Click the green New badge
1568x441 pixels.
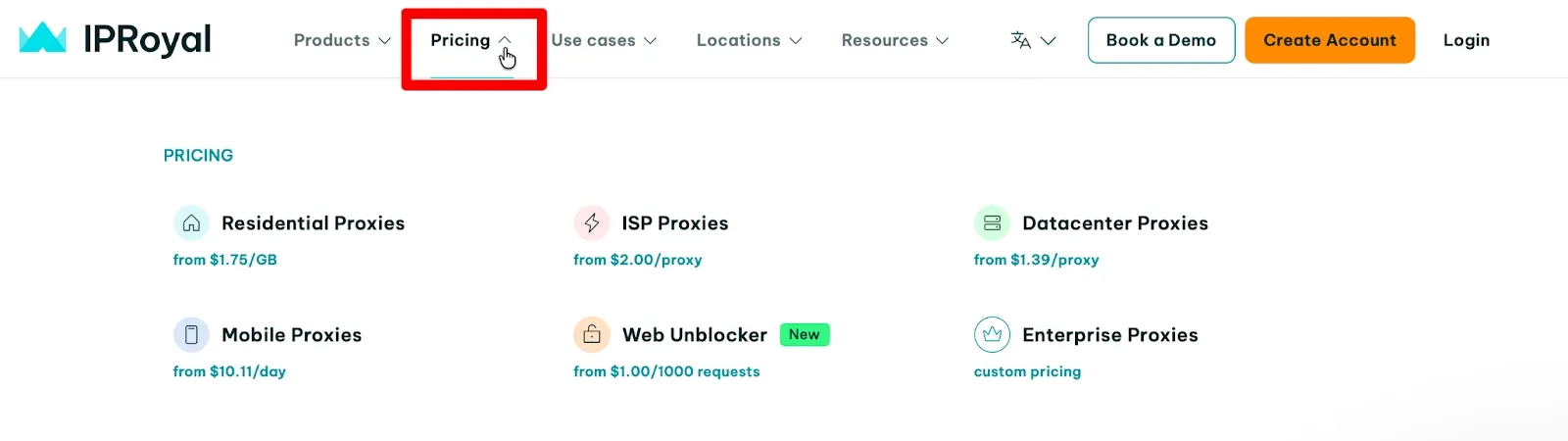pyautogui.click(x=805, y=335)
